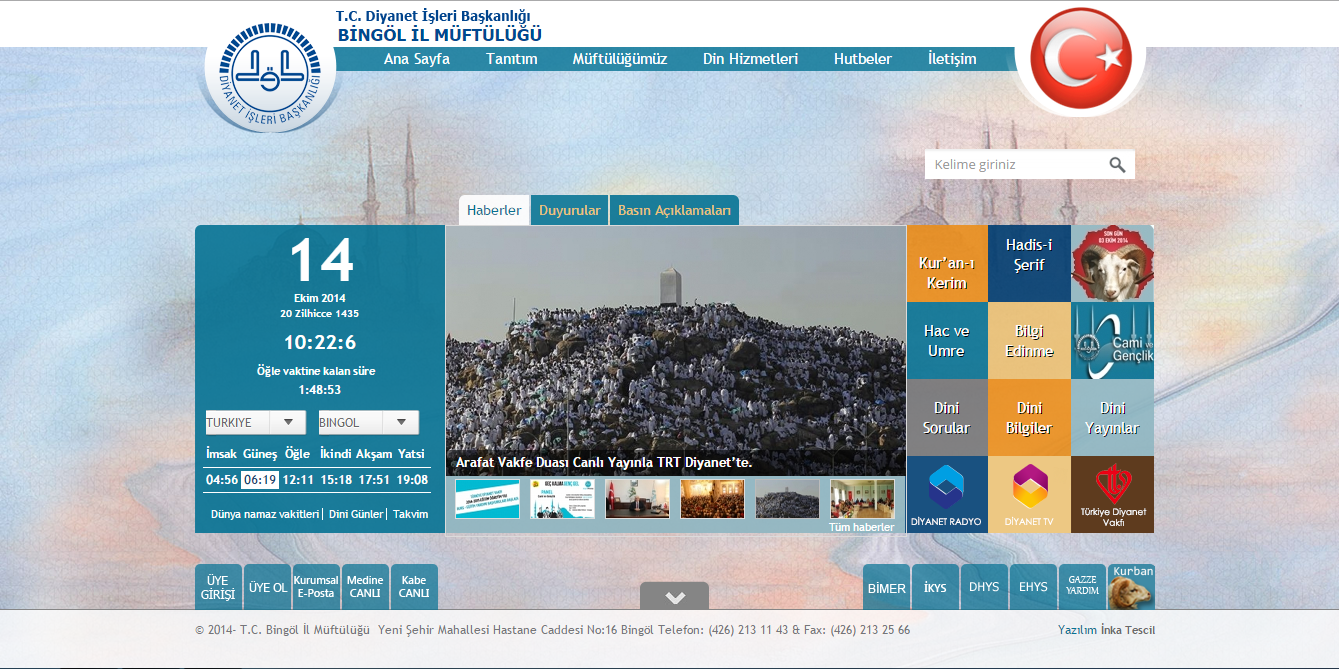The height and width of the screenshot is (669, 1339).
Task: Open the Tüm haberler link
Action: click(861, 527)
